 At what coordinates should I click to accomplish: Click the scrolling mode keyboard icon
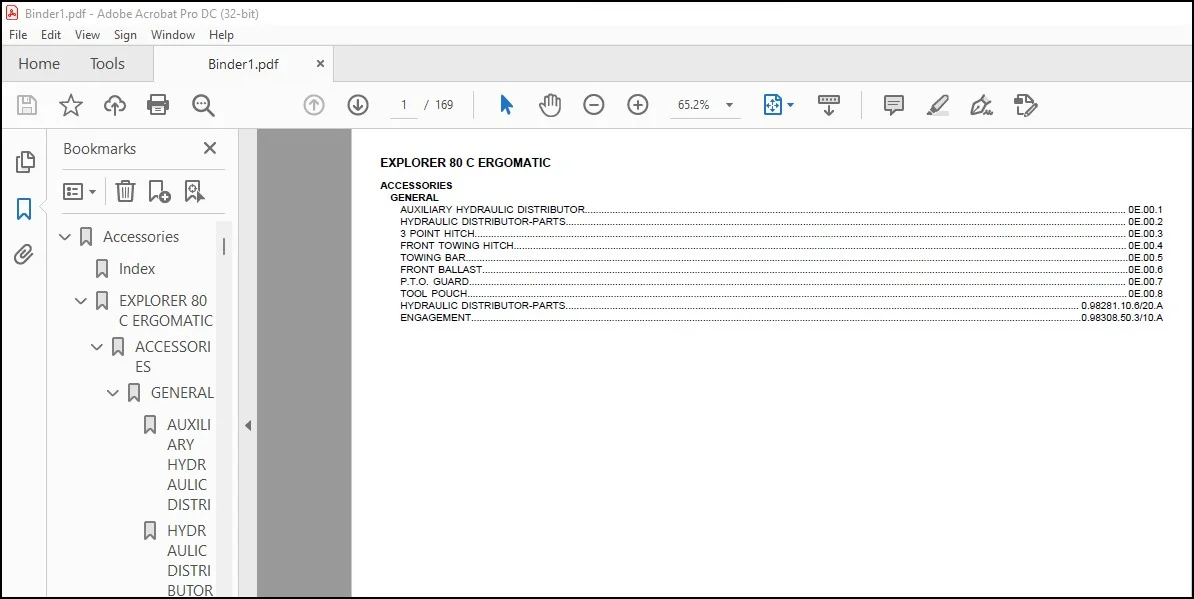(828, 105)
